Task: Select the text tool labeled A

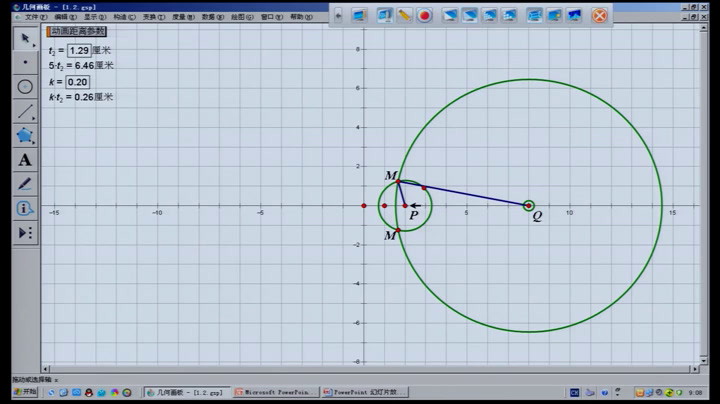Action: (25, 160)
